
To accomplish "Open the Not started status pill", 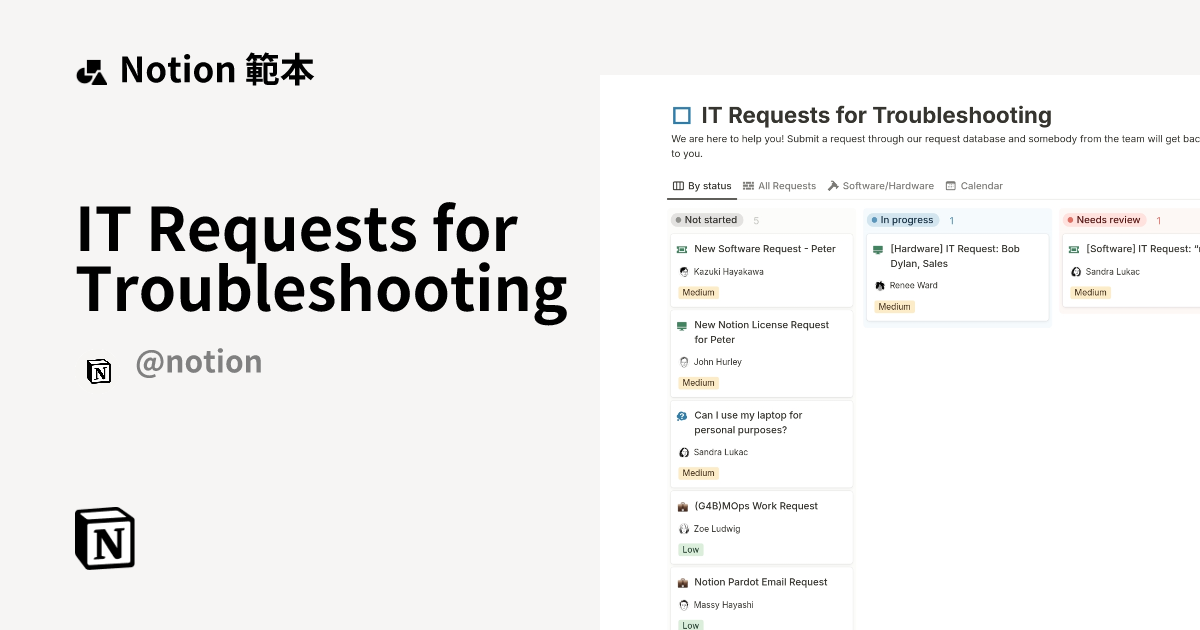I will pos(706,220).
